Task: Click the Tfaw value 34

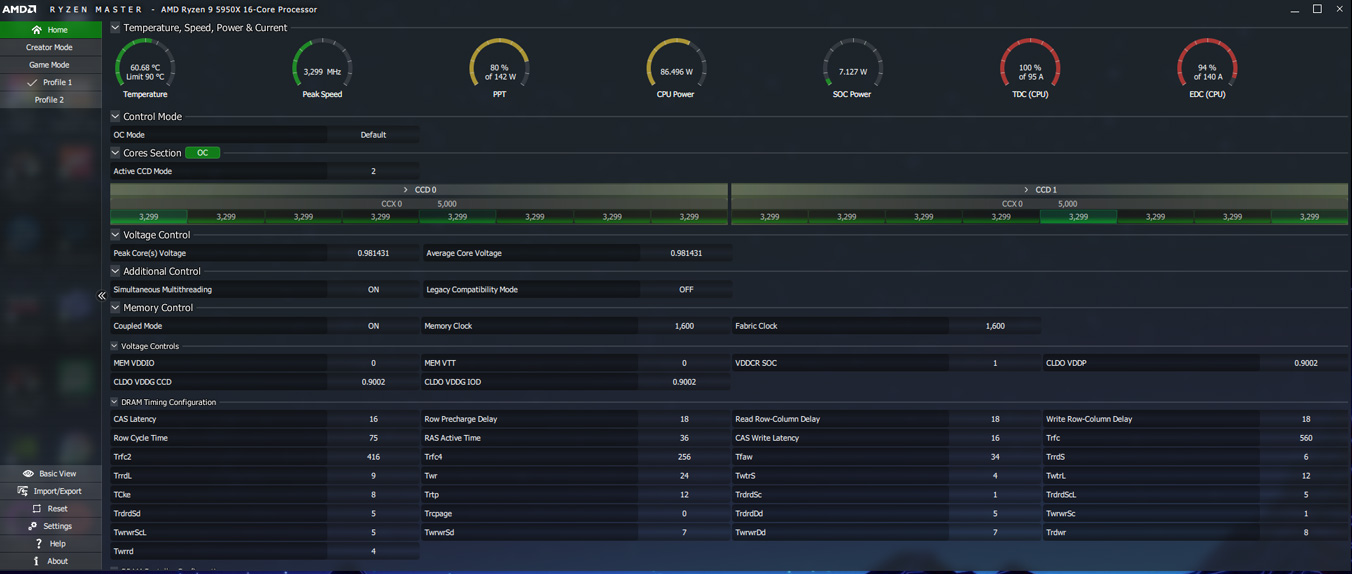Action: click(995, 457)
